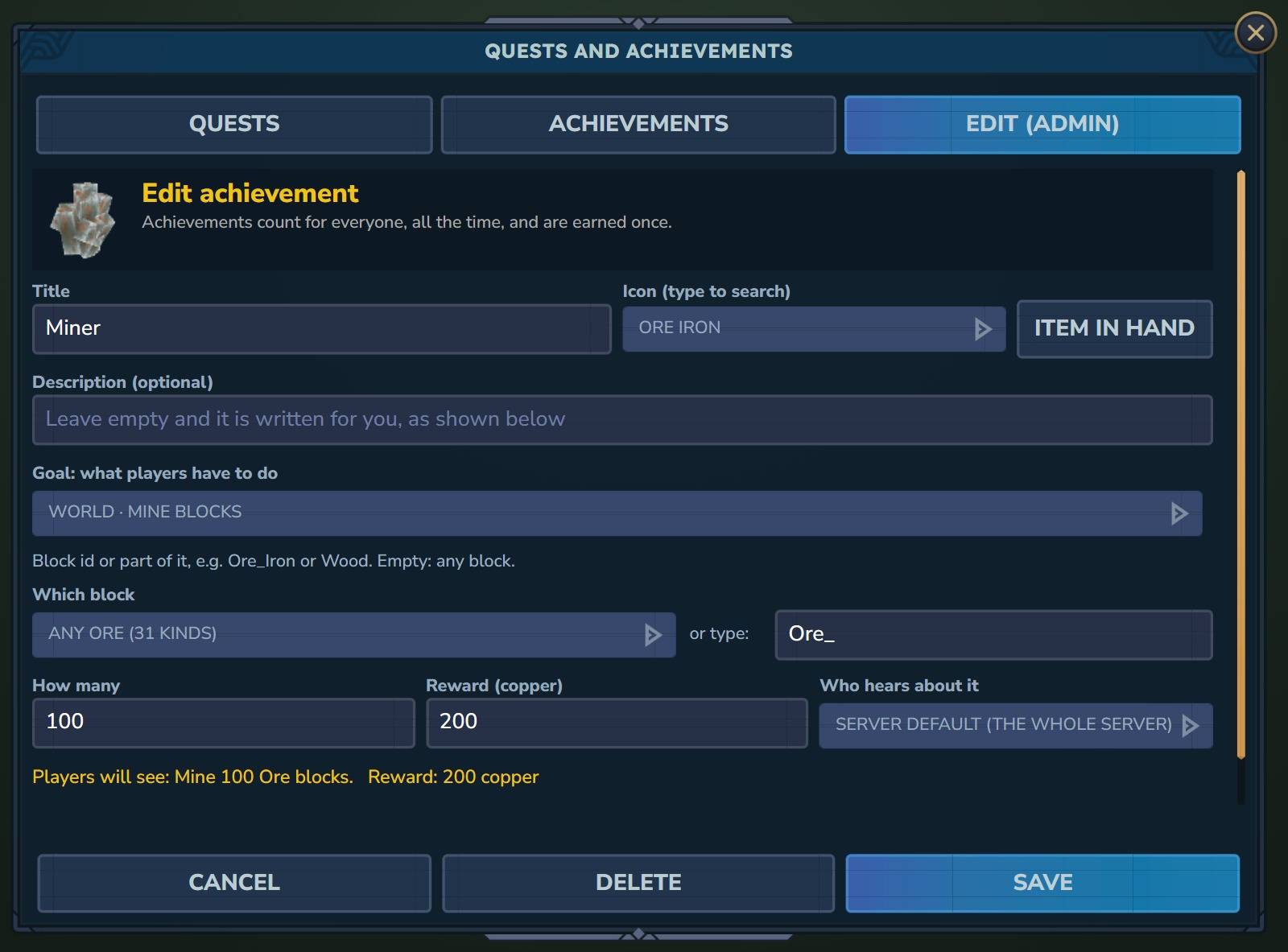Switch to the Achievements tab

[x=638, y=124]
